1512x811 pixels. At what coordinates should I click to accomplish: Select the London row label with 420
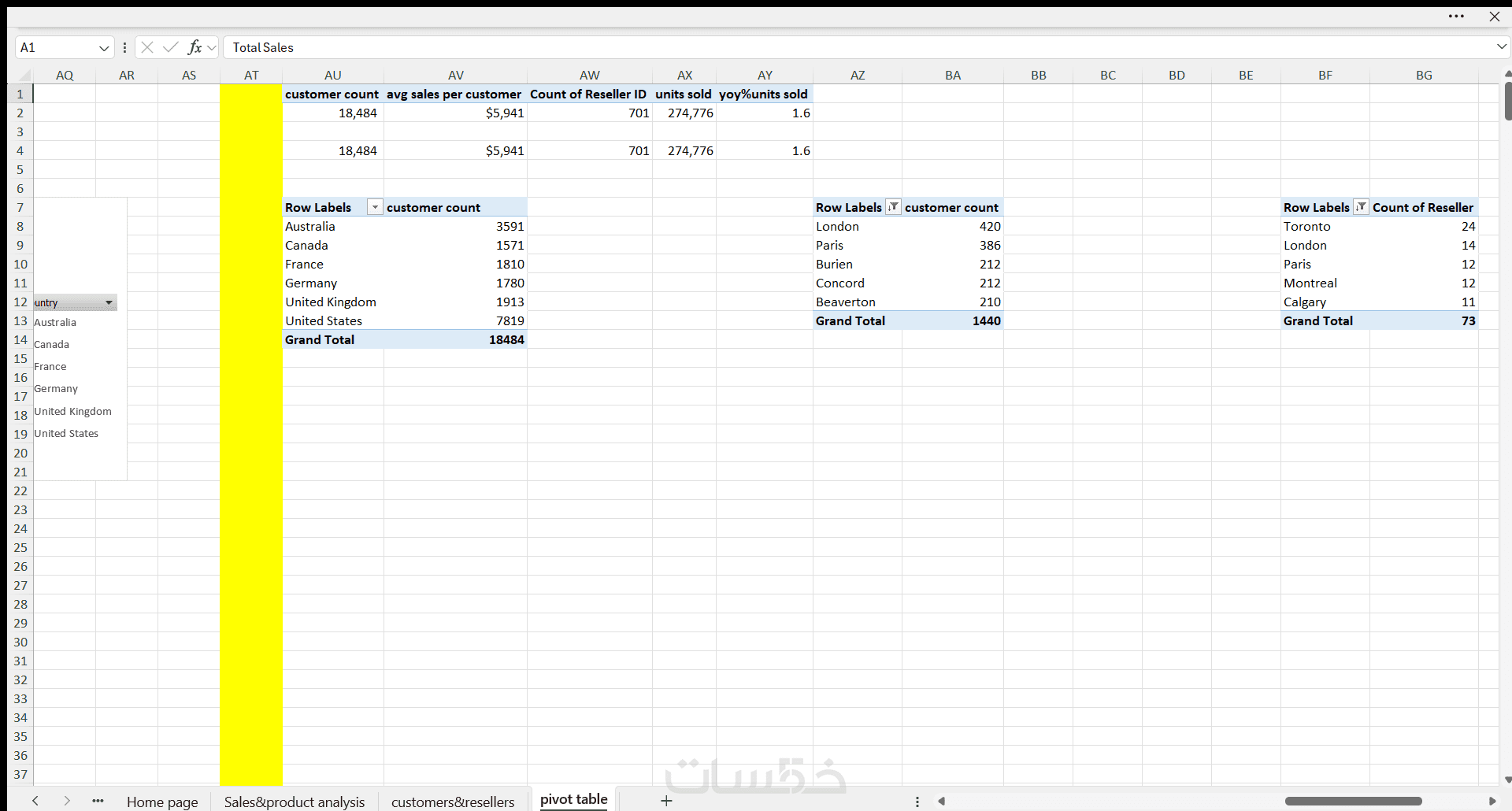(858, 226)
